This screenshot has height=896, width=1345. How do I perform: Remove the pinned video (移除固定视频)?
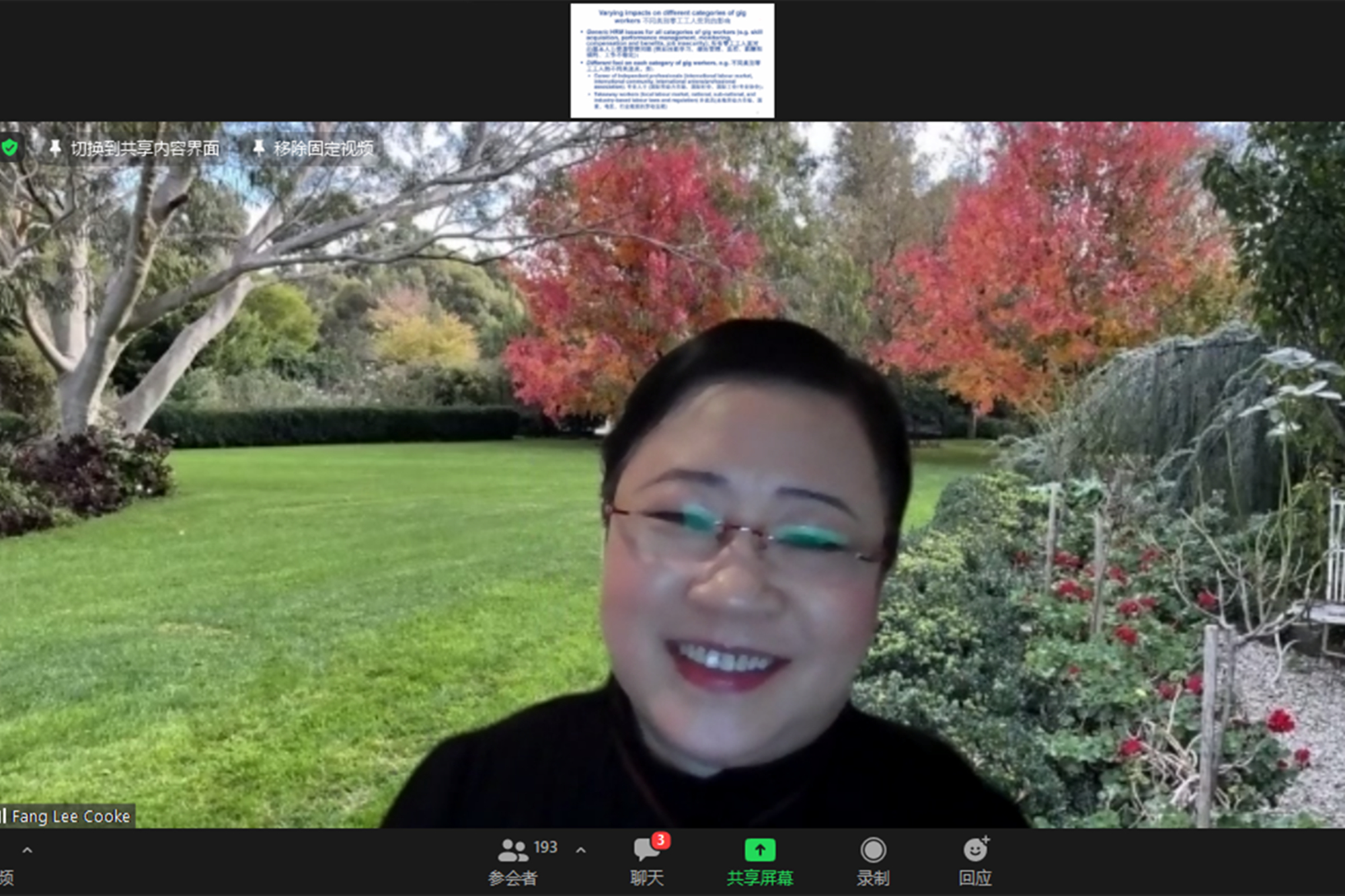pos(323,149)
